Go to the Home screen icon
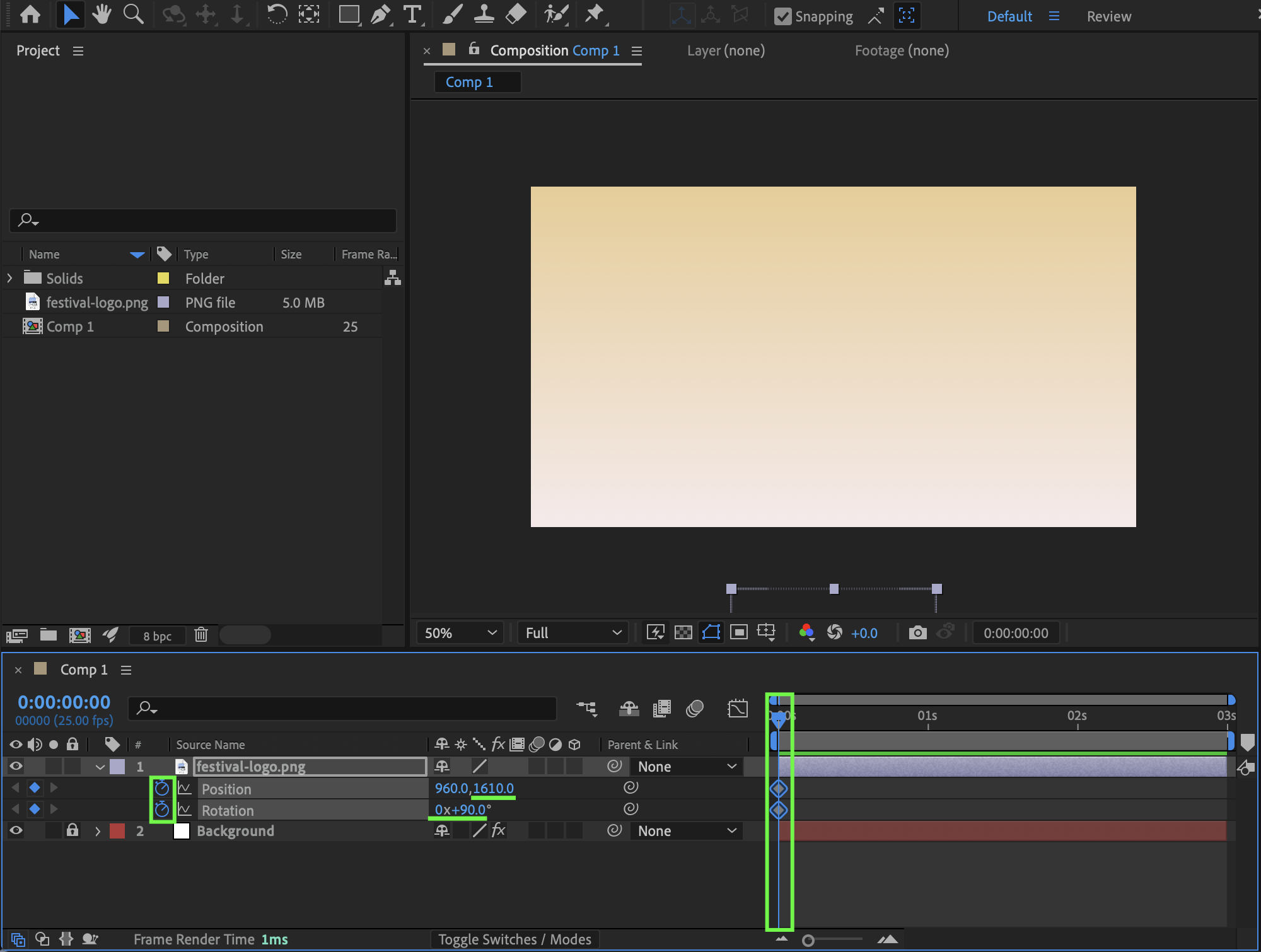Viewport: 1261px width, 952px height. coord(30,15)
